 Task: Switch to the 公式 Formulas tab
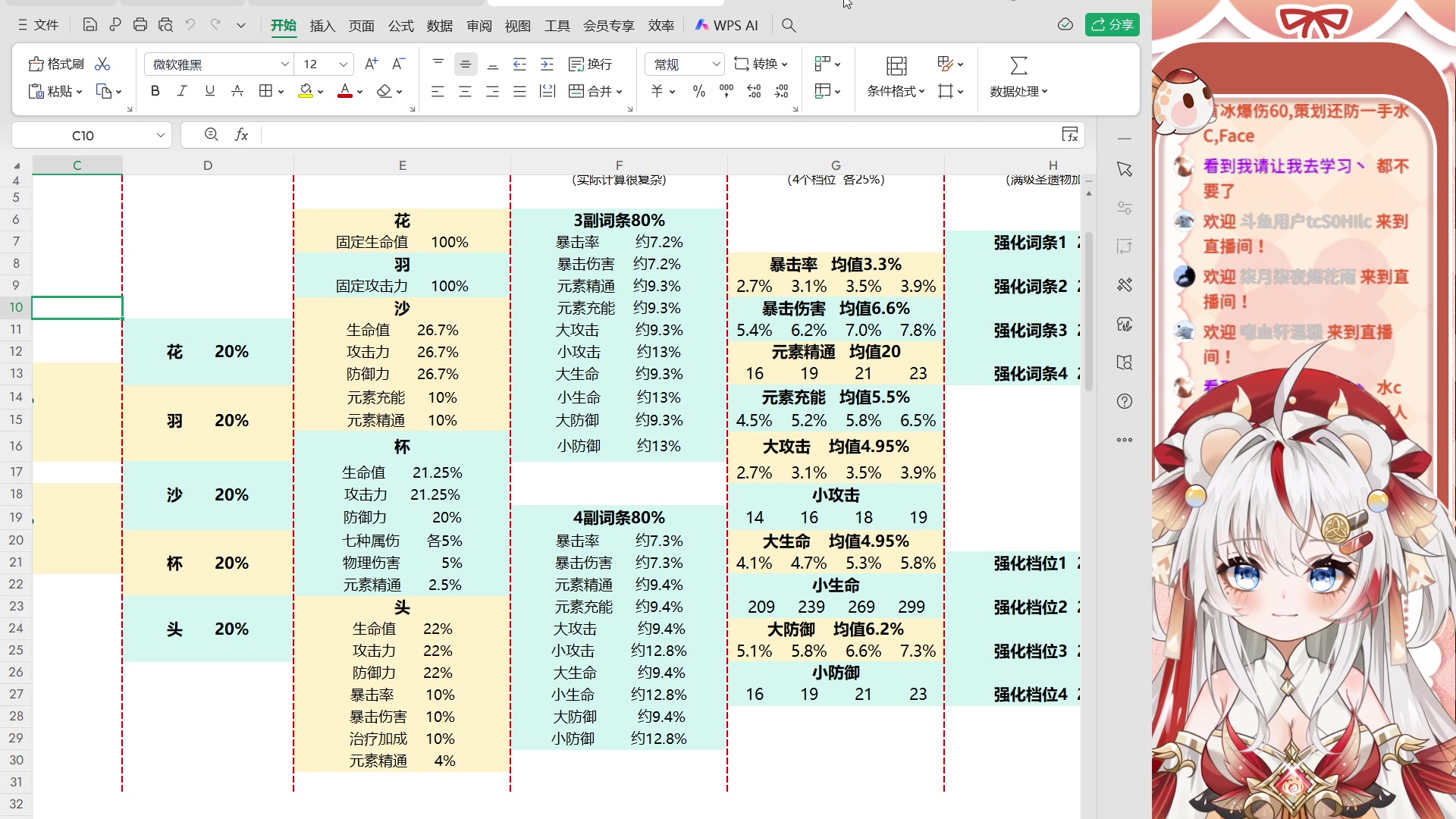coord(401,26)
